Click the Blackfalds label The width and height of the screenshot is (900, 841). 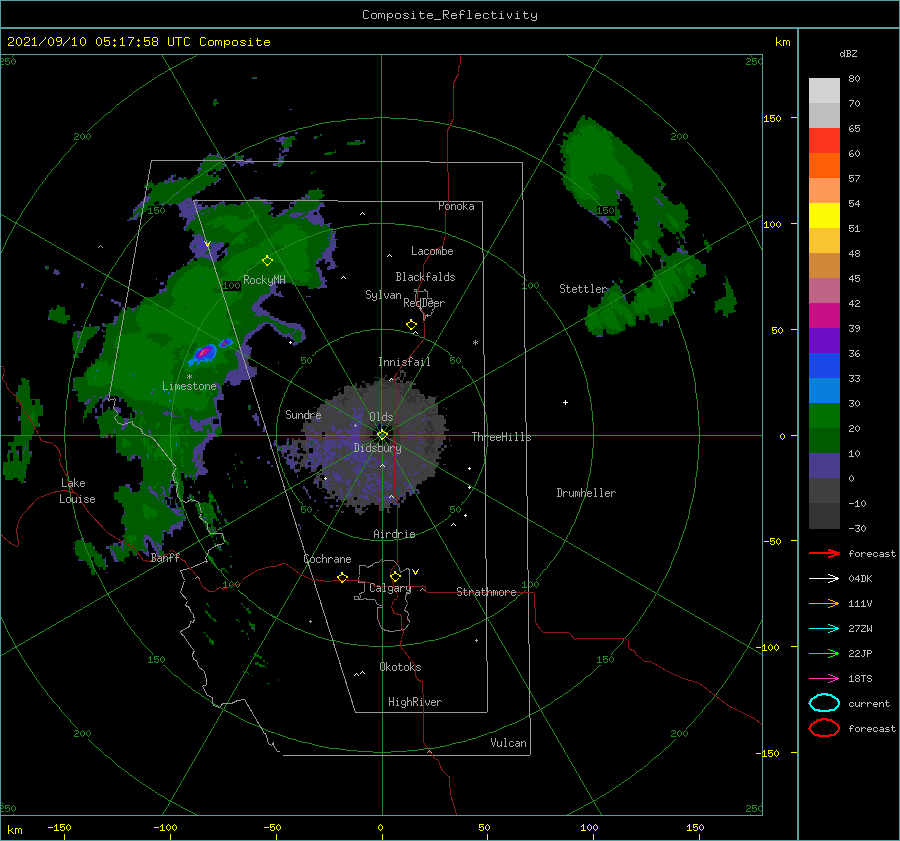(x=425, y=277)
